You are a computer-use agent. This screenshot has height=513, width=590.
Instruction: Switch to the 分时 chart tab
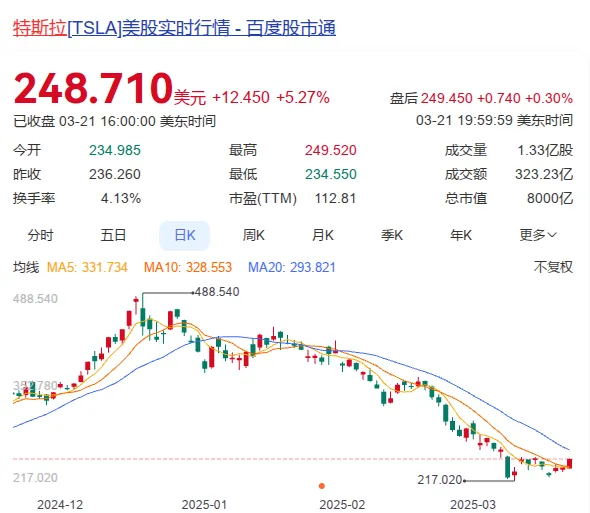tap(40, 236)
